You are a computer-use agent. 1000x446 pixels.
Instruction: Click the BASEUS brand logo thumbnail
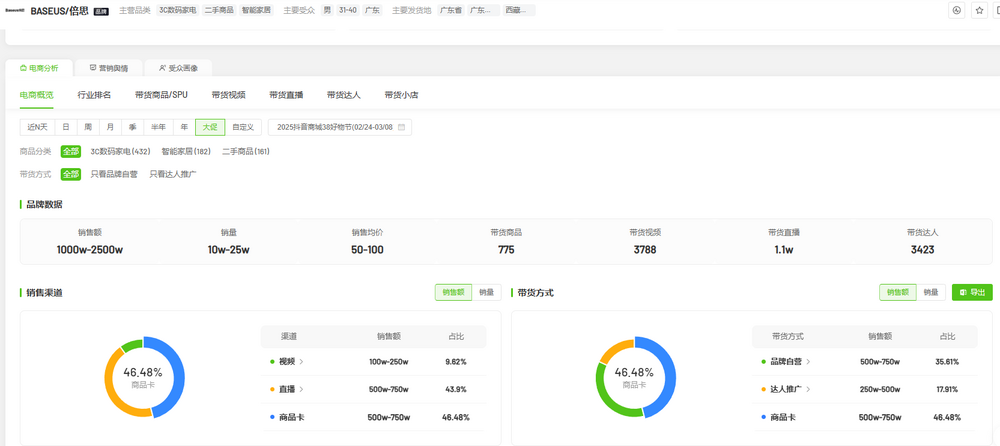pyautogui.click(x=15, y=11)
